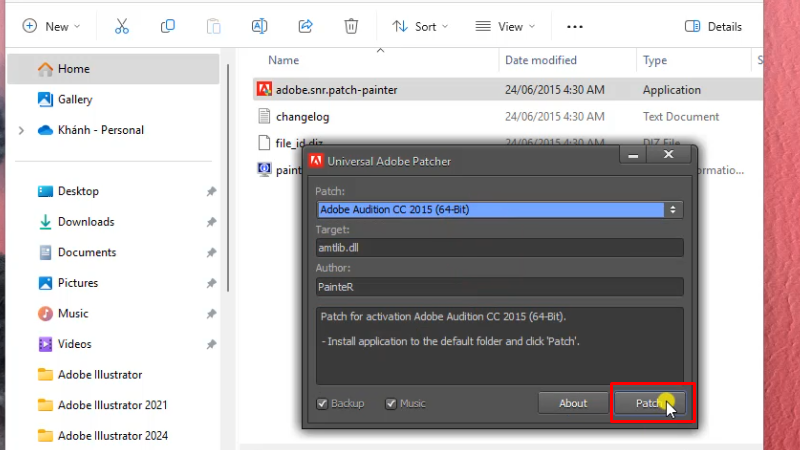
Task: Click the Patch combo box spinner arrows
Action: coord(673,210)
